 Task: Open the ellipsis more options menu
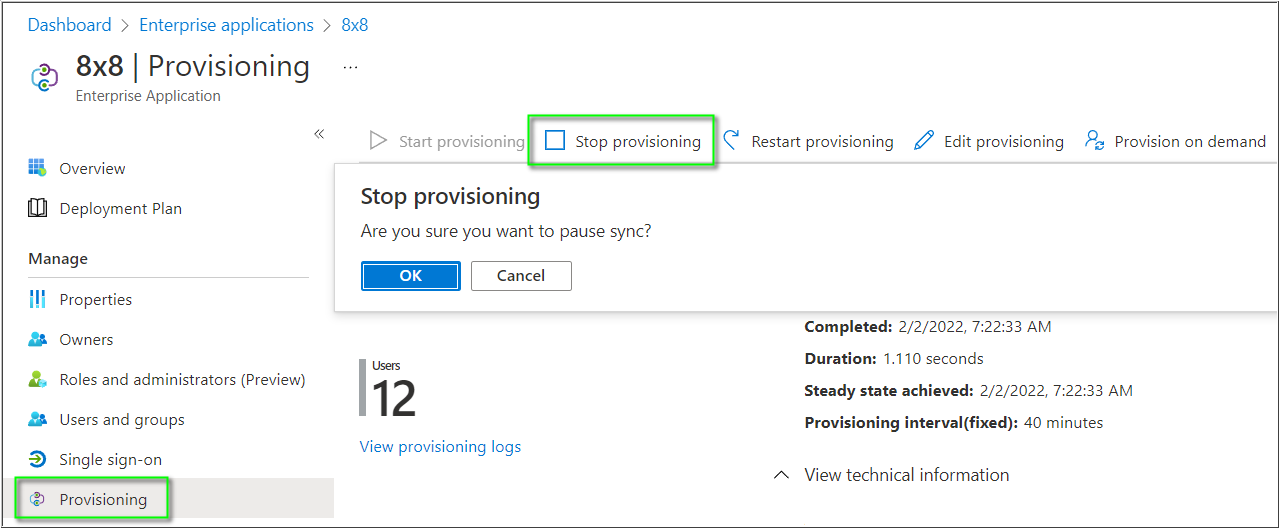(x=350, y=67)
